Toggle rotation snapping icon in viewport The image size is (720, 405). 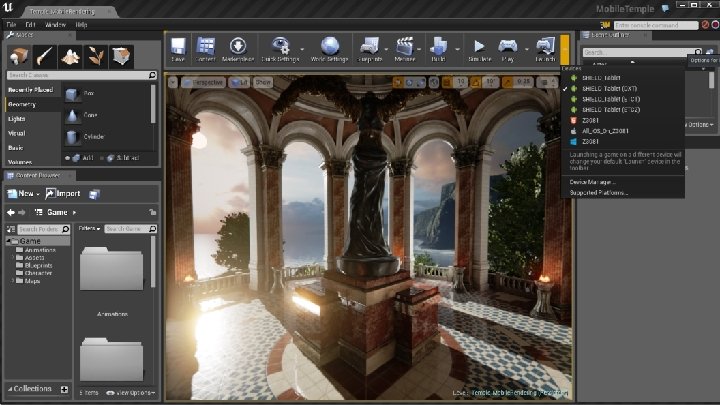[476, 82]
